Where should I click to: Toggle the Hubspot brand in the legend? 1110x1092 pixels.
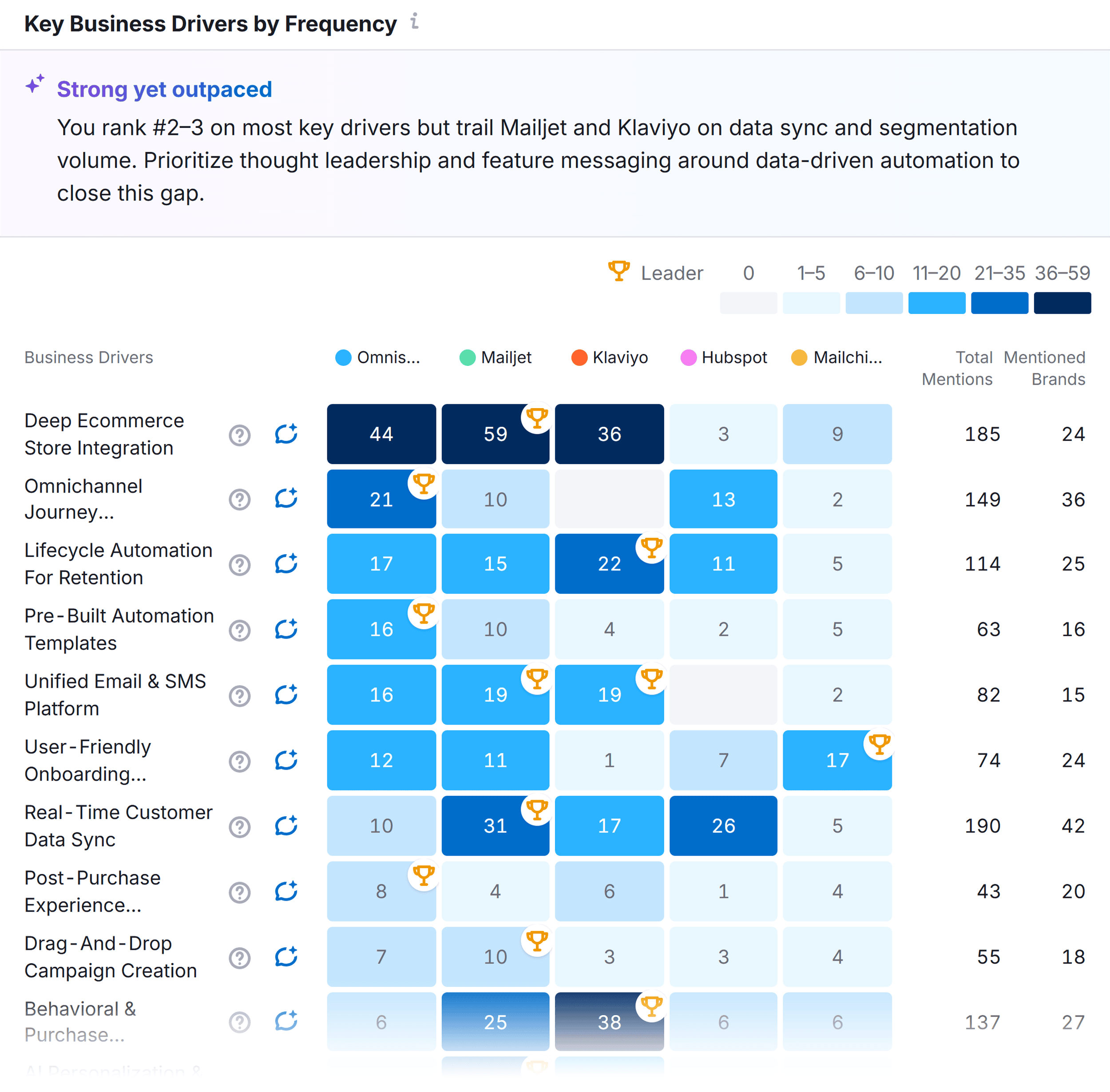(x=724, y=357)
